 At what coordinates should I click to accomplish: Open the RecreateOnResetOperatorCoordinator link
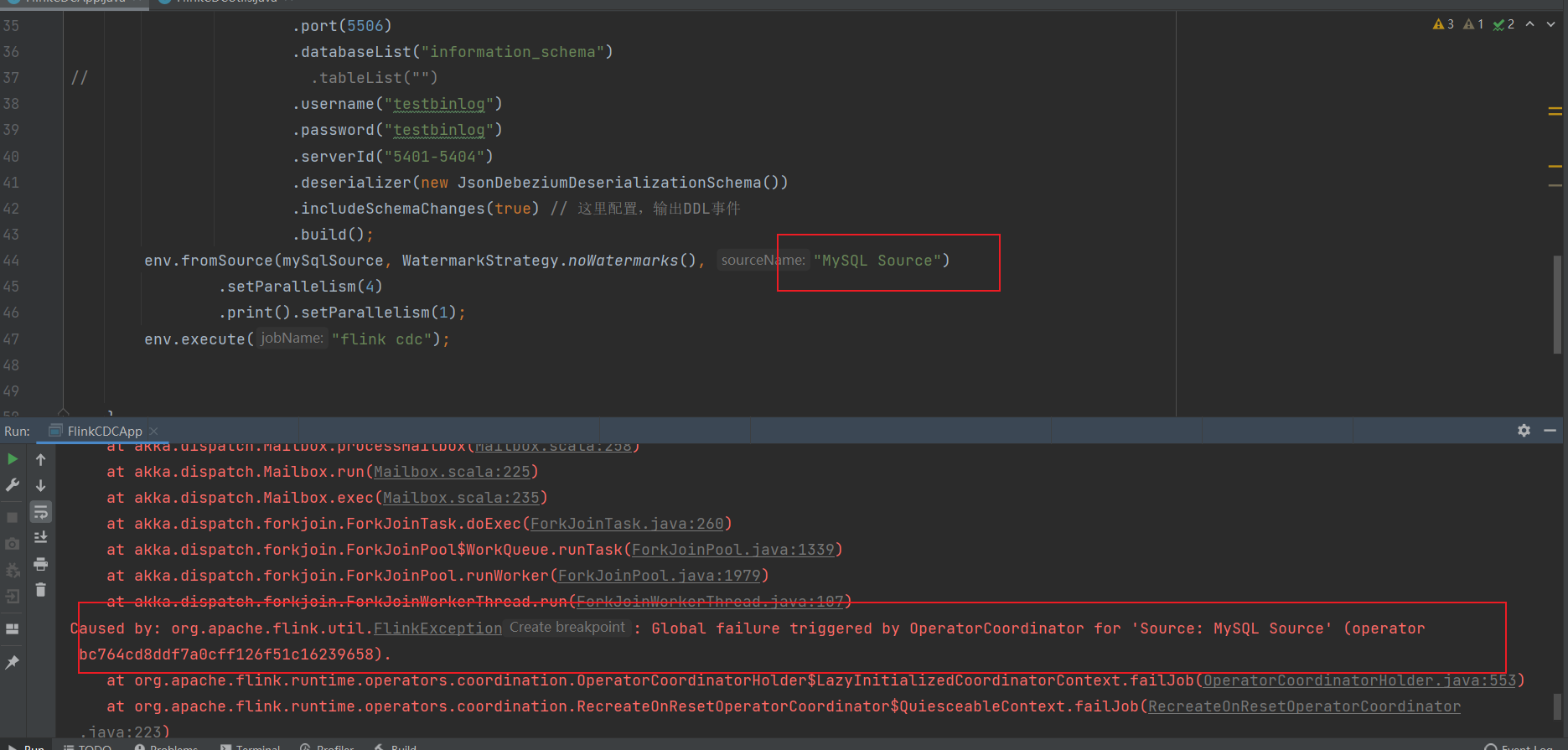(x=1304, y=706)
